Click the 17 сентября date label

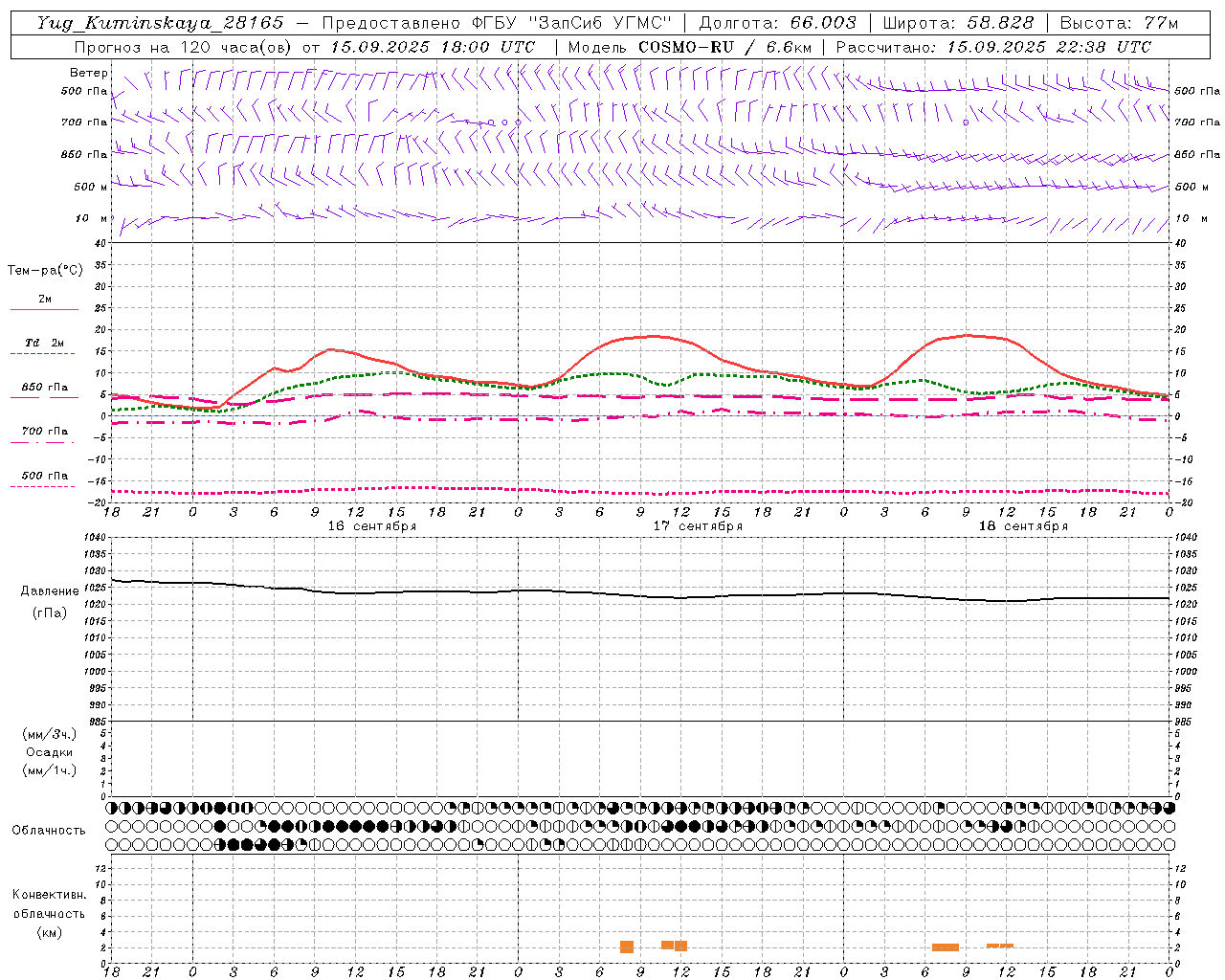pyautogui.click(x=698, y=526)
